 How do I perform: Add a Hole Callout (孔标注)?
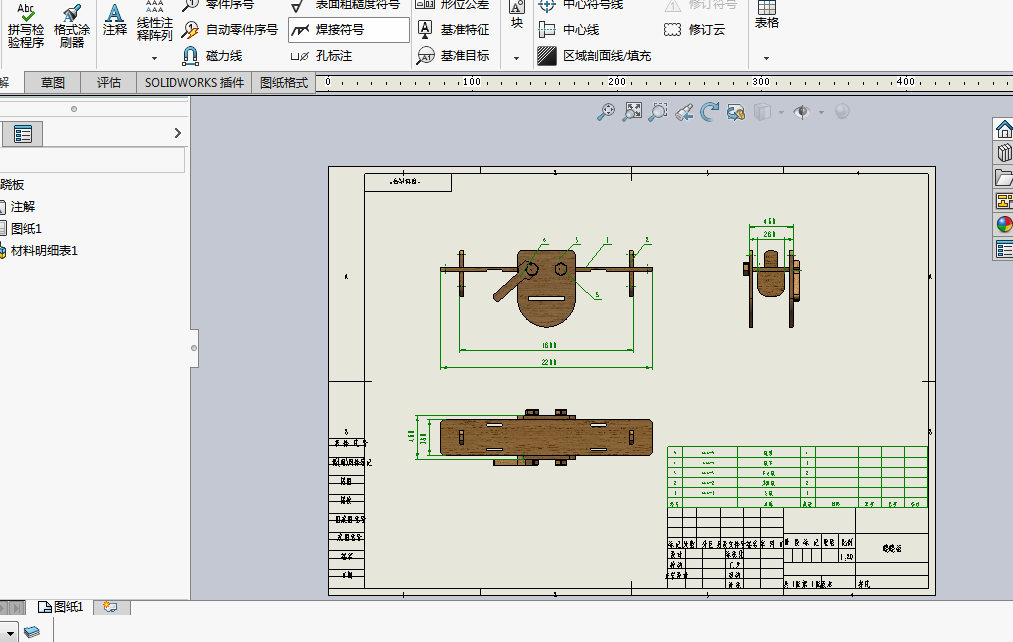(x=322, y=56)
